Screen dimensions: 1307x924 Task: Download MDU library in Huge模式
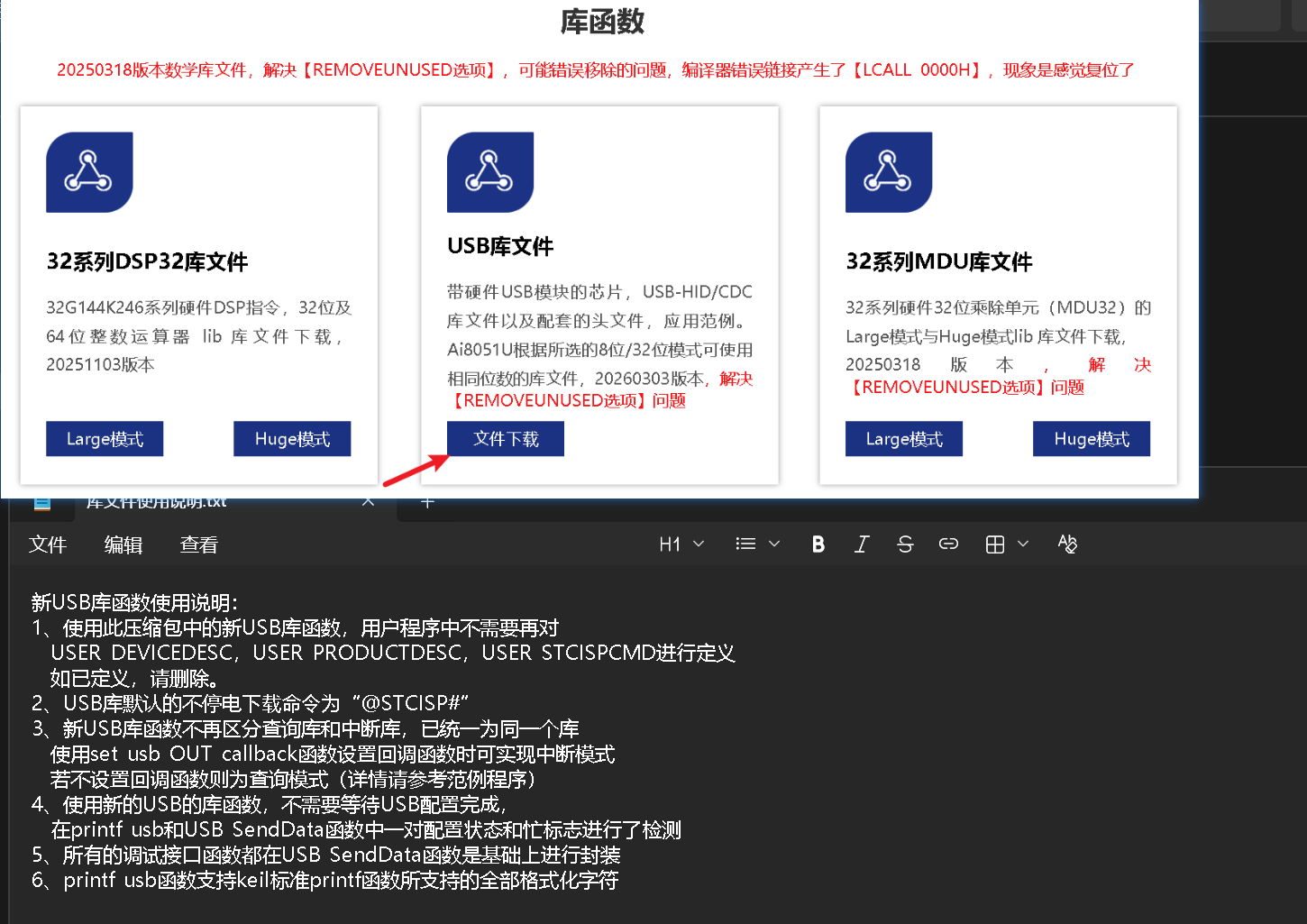pyautogui.click(x=1091, y=439)
